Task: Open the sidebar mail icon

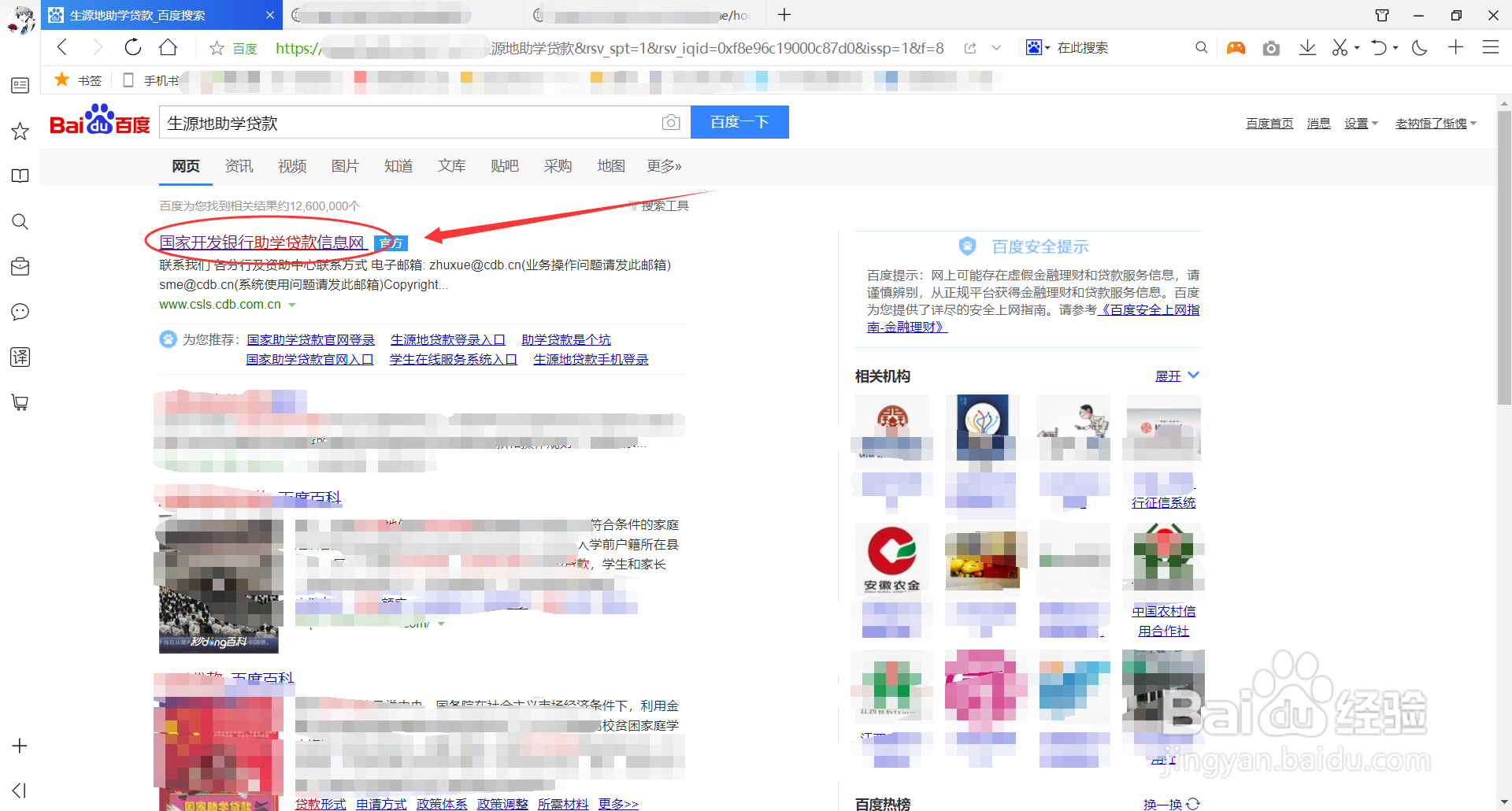Action: [20, 266]
